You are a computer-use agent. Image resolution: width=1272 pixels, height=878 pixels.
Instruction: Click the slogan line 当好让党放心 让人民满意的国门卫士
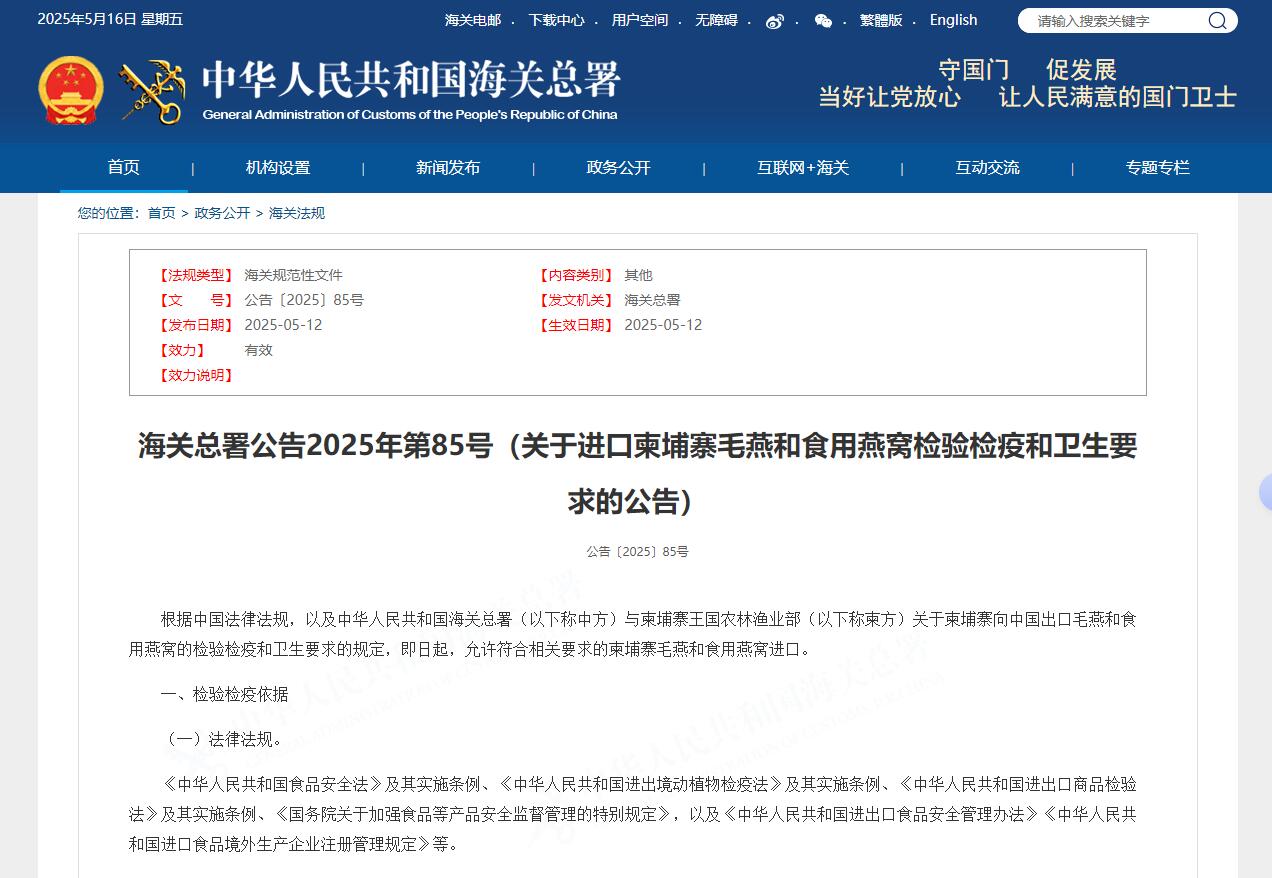(x=1027, y=97)
